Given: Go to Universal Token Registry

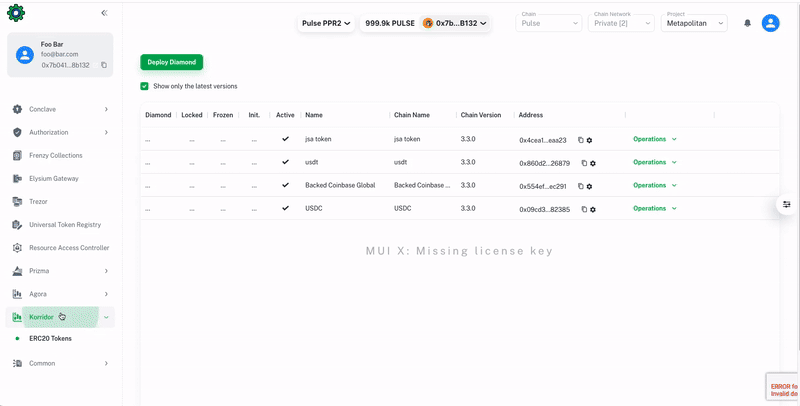Looking at the screenshot, I should (x=65, y=225).
